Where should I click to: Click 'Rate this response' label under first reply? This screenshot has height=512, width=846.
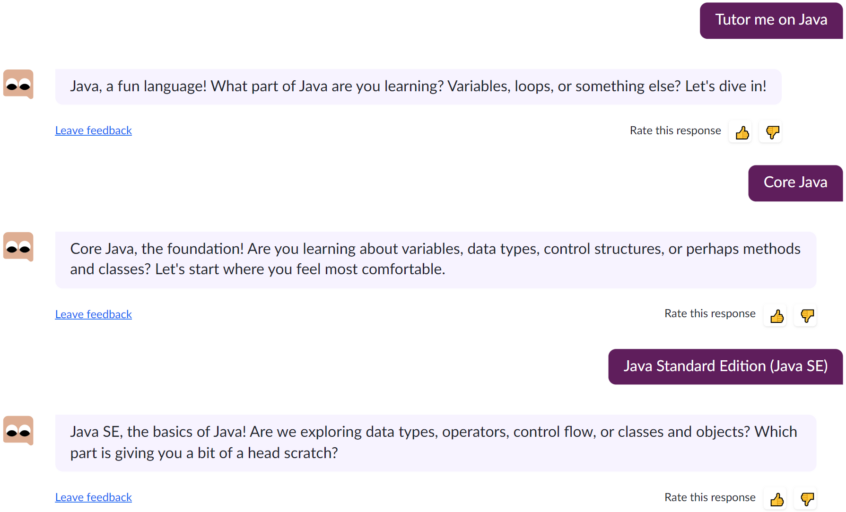click(x=675, y=131)
